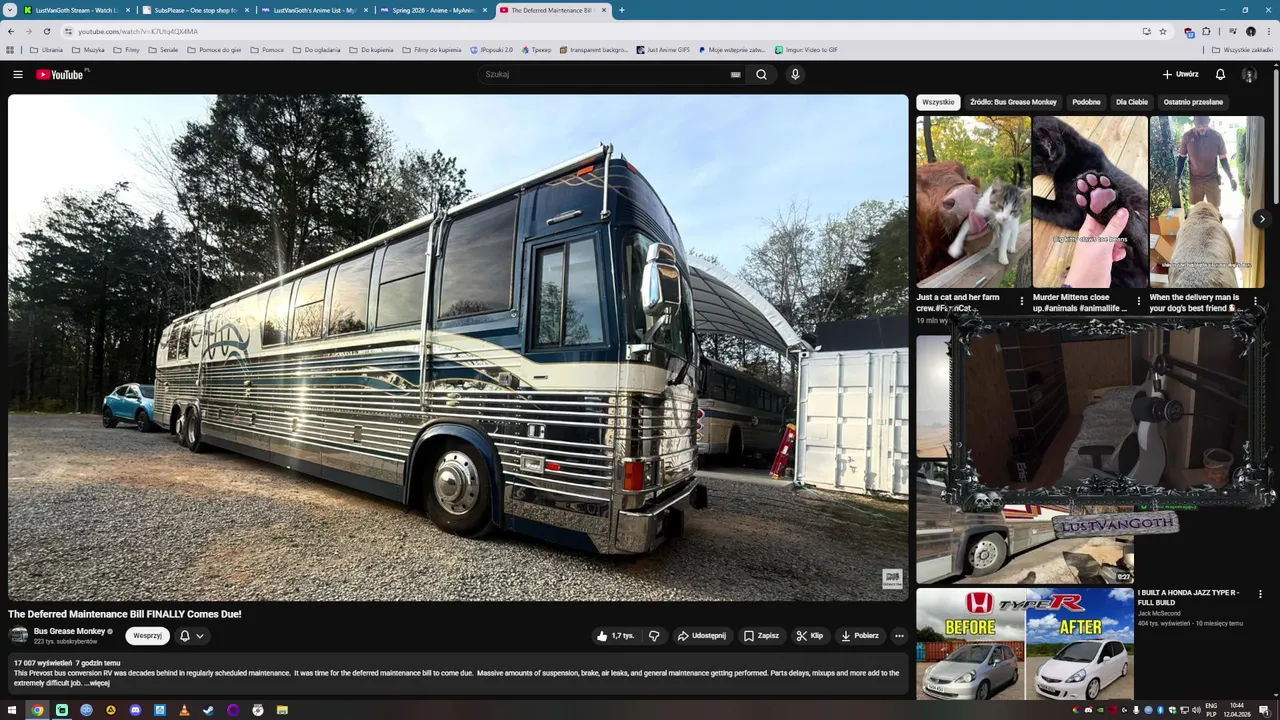Click the browser address bar URL
Viewport: 1280px width, 720px height.
tap(138, 31)
